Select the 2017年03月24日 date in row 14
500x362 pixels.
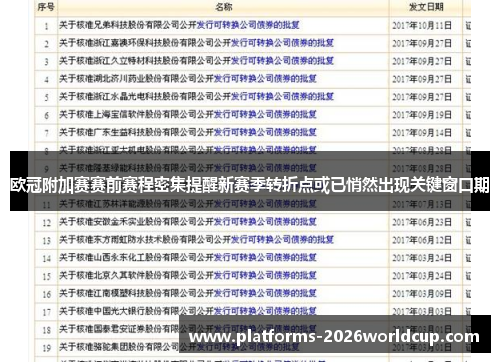click(x=422, y=258)
